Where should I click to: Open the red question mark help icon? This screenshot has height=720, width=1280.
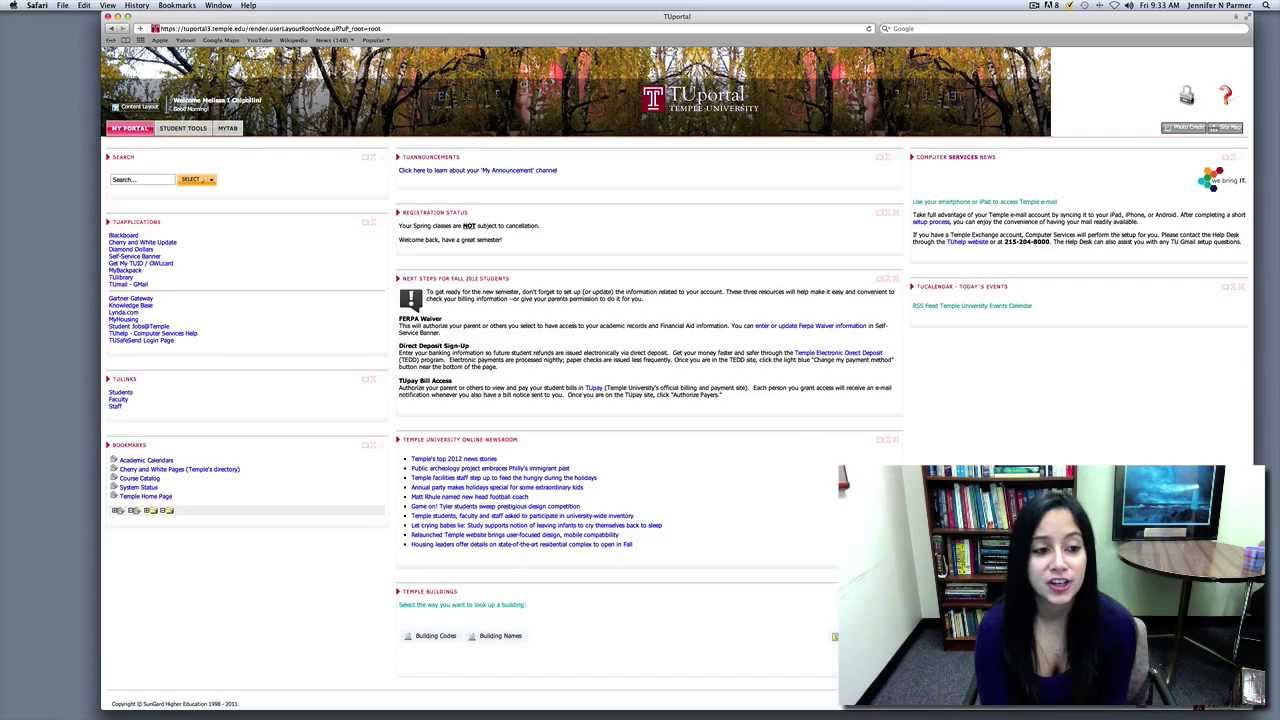pos(1226,95)
